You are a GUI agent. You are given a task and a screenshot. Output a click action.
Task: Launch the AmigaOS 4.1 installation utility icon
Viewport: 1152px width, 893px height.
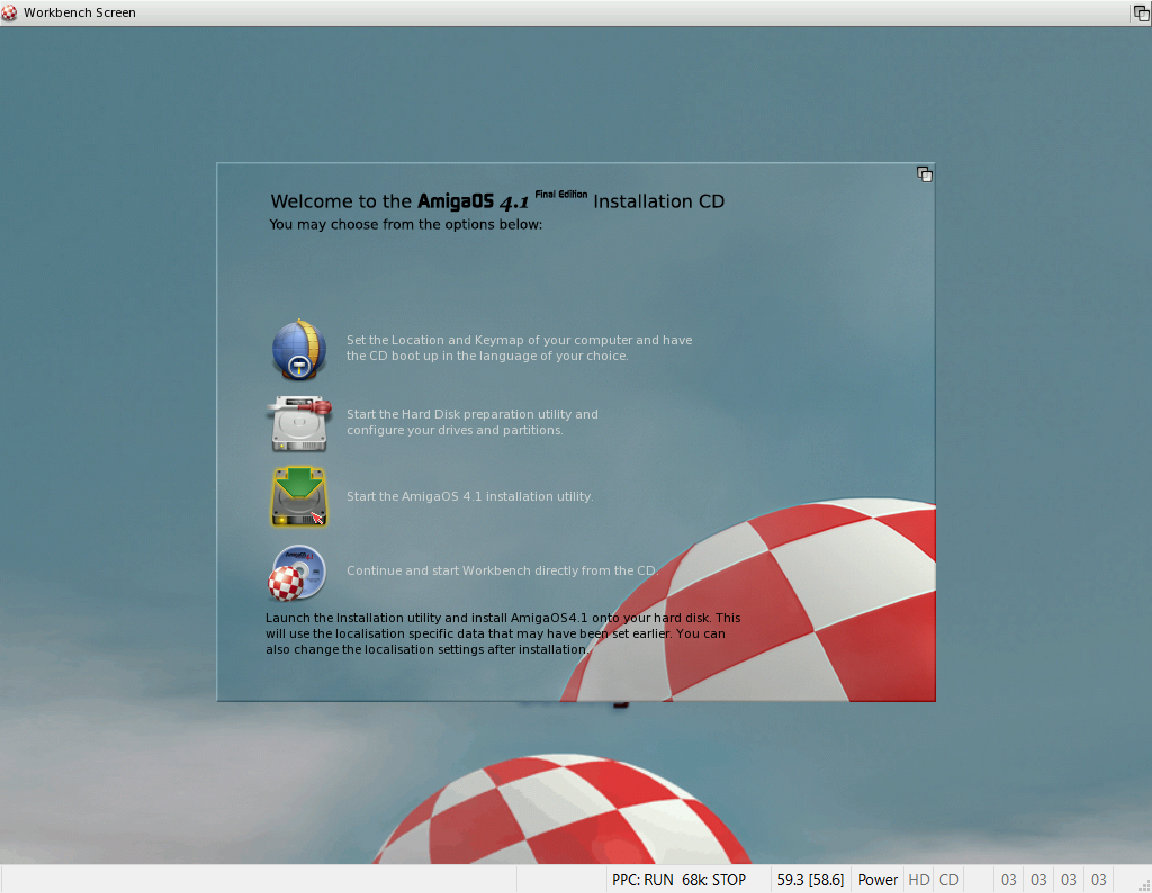298,497
